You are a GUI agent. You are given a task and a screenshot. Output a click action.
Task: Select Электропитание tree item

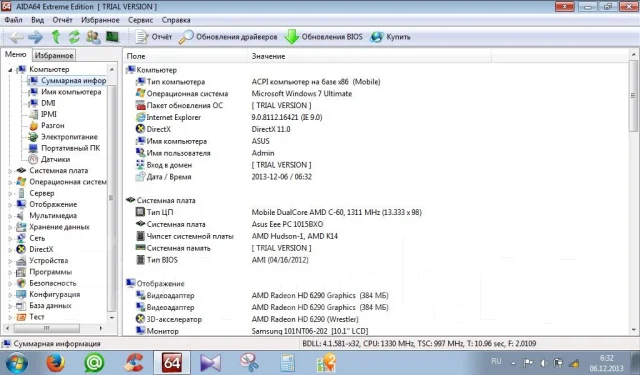tap(69, 137)
